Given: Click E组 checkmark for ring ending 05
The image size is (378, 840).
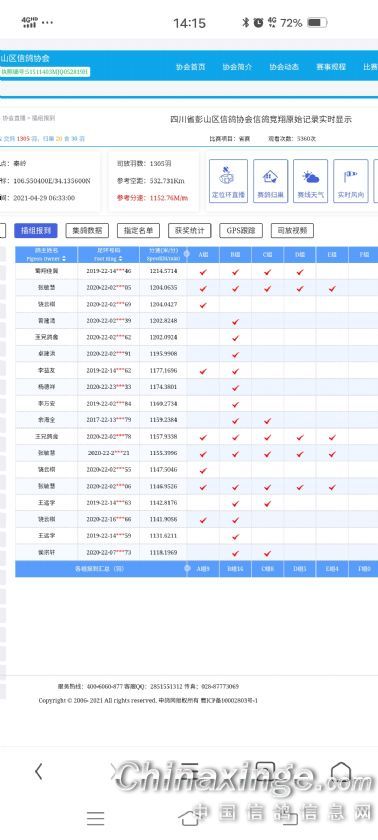Looking at the screenshot, I should [x=332, y=289].
